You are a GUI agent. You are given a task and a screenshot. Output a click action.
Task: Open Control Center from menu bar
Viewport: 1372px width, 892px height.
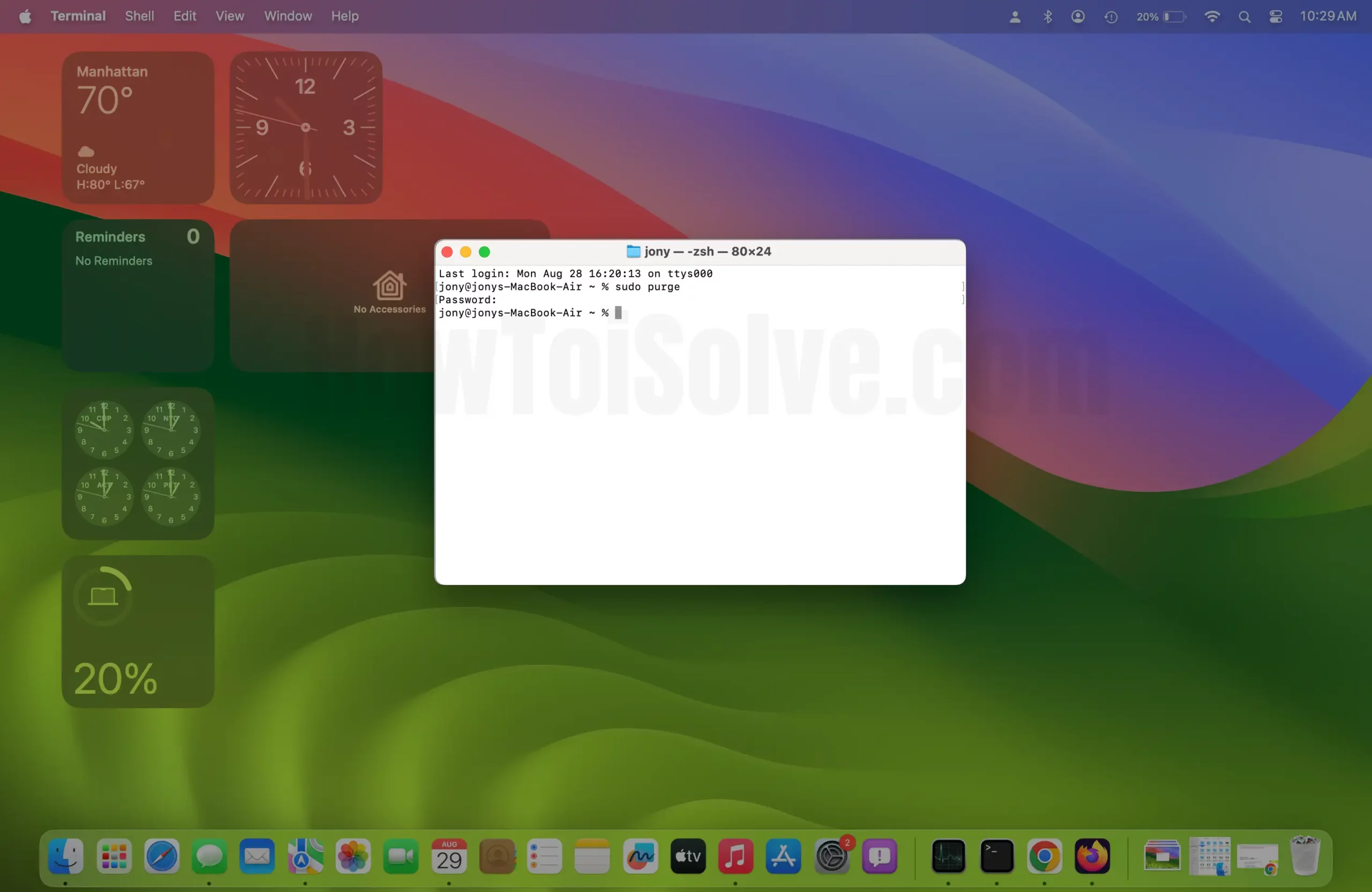tap(1276, 17)
